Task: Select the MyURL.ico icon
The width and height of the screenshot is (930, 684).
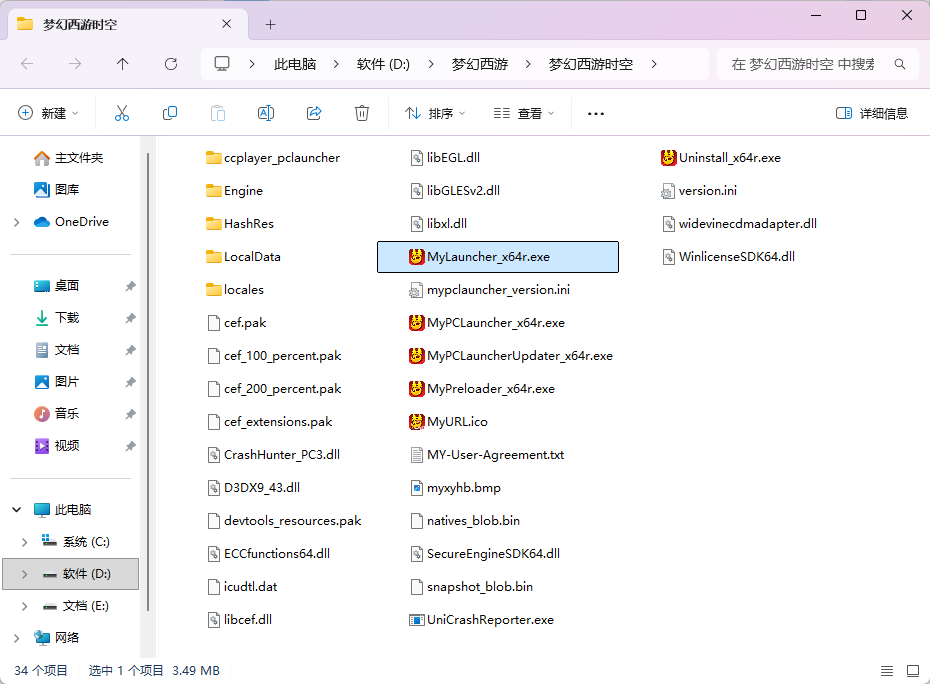Action: 416,422
